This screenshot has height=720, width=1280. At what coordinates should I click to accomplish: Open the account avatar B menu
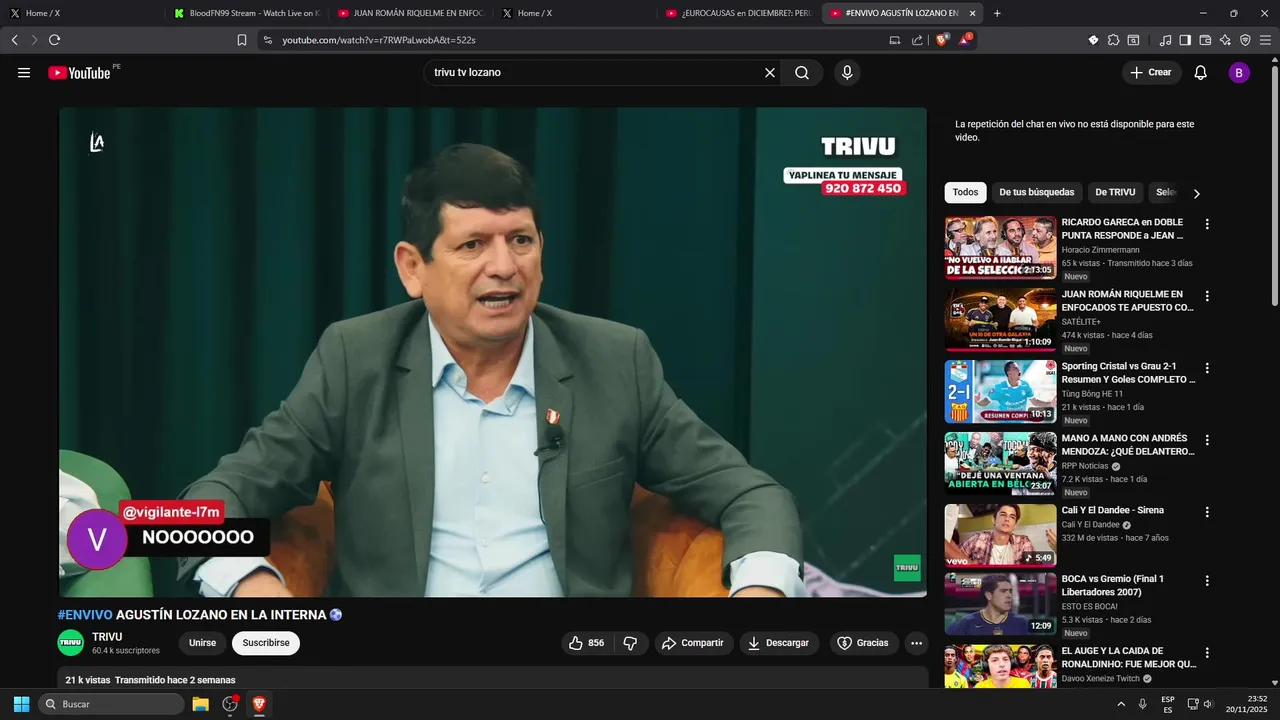pos(1239,72)
